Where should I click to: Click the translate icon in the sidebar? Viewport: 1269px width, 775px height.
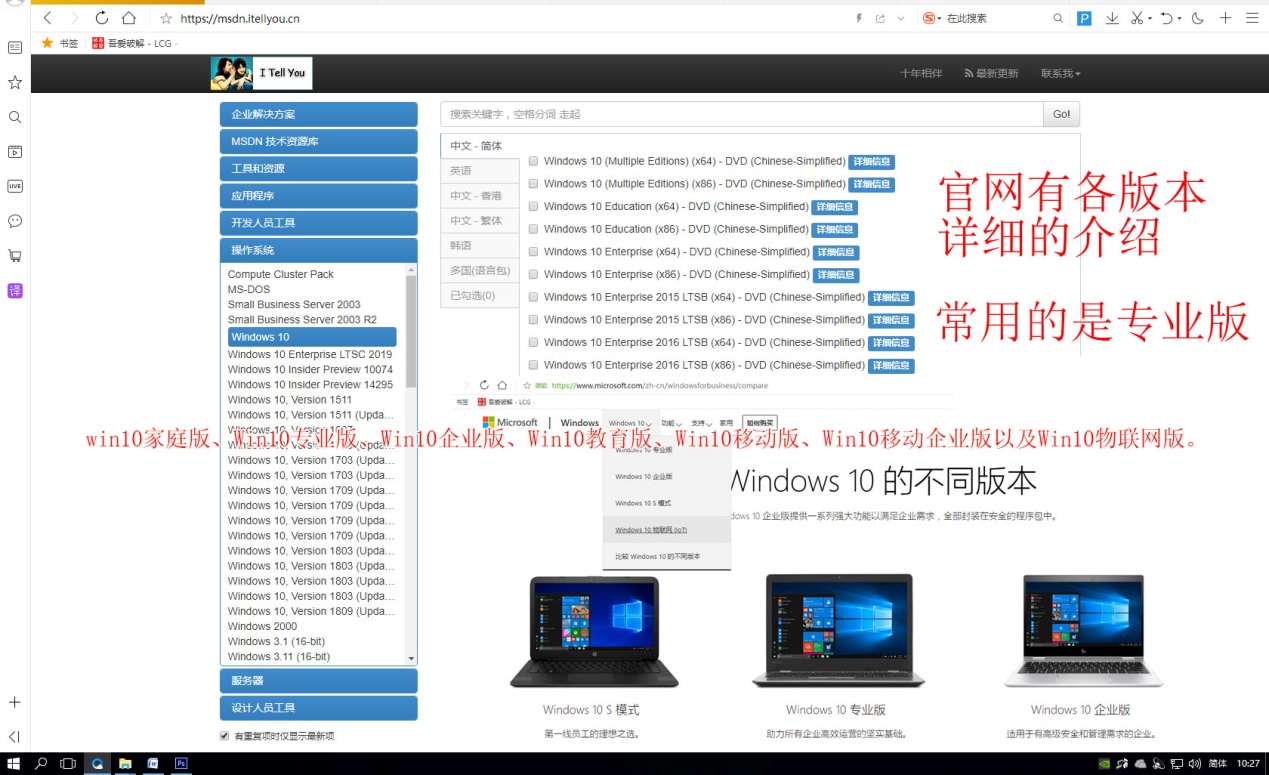tap(13, 291)
